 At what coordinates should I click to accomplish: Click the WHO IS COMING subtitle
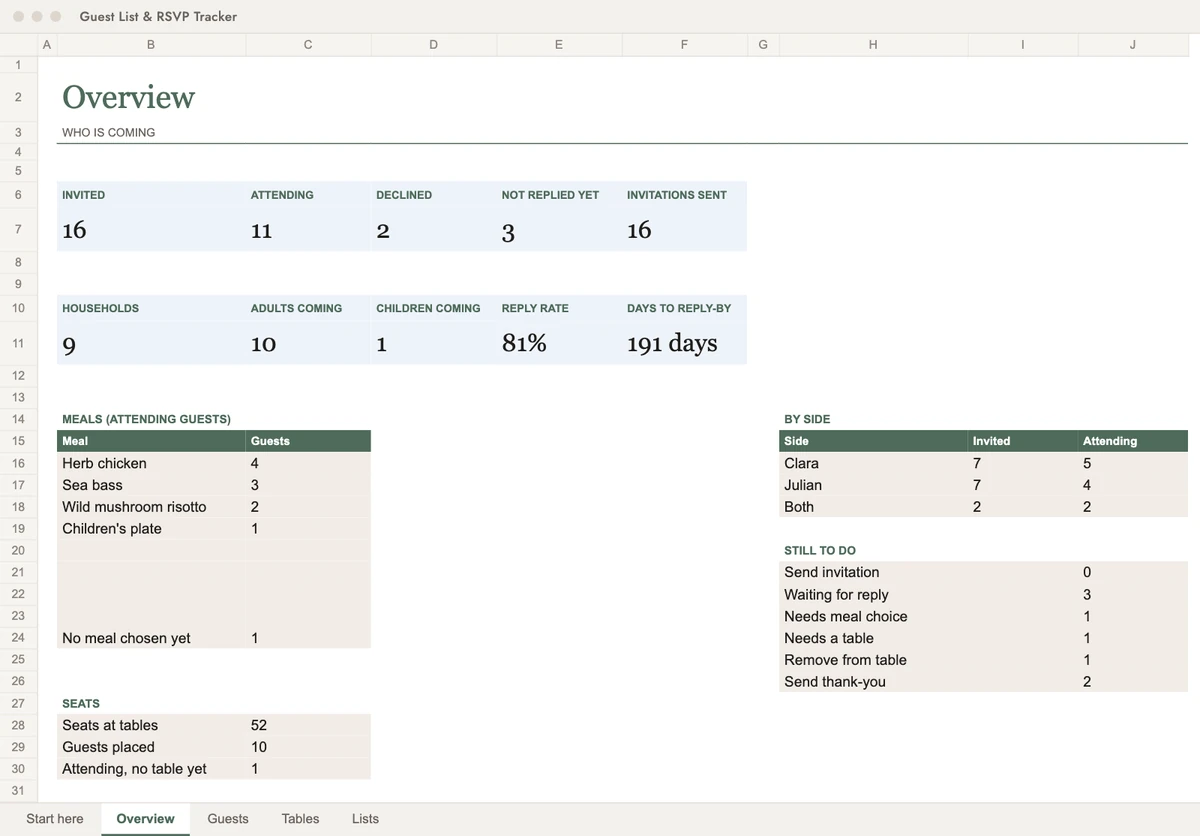click(108, 132)
